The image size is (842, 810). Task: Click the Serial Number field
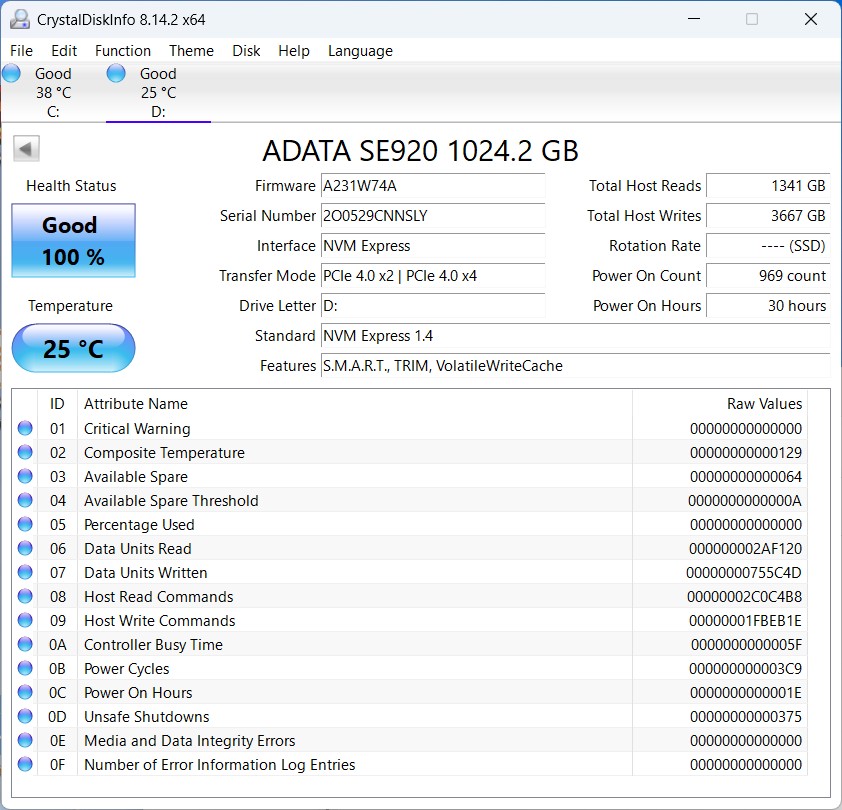coord(432,216)
